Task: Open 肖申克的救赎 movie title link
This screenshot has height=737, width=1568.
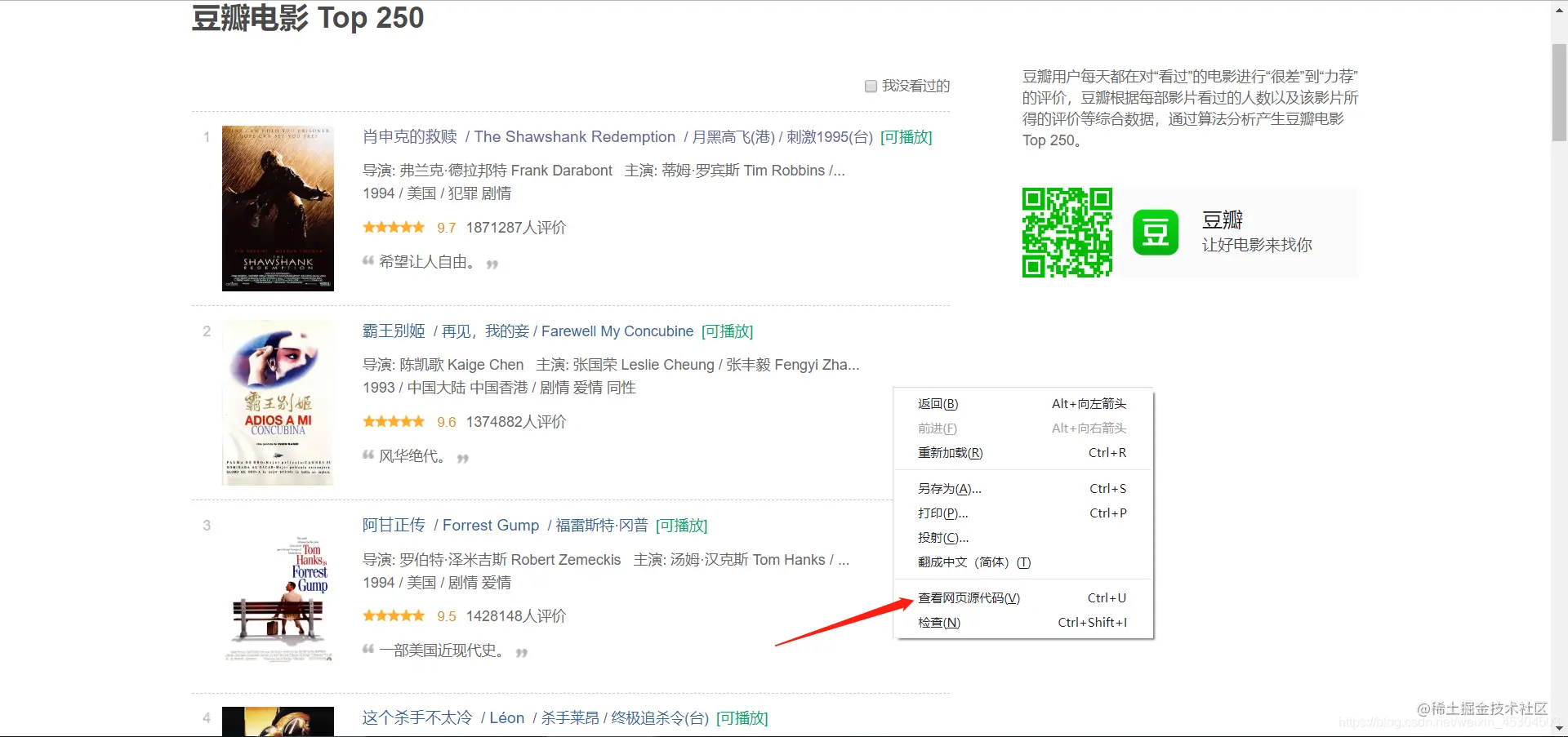Action: coord(410,137)
